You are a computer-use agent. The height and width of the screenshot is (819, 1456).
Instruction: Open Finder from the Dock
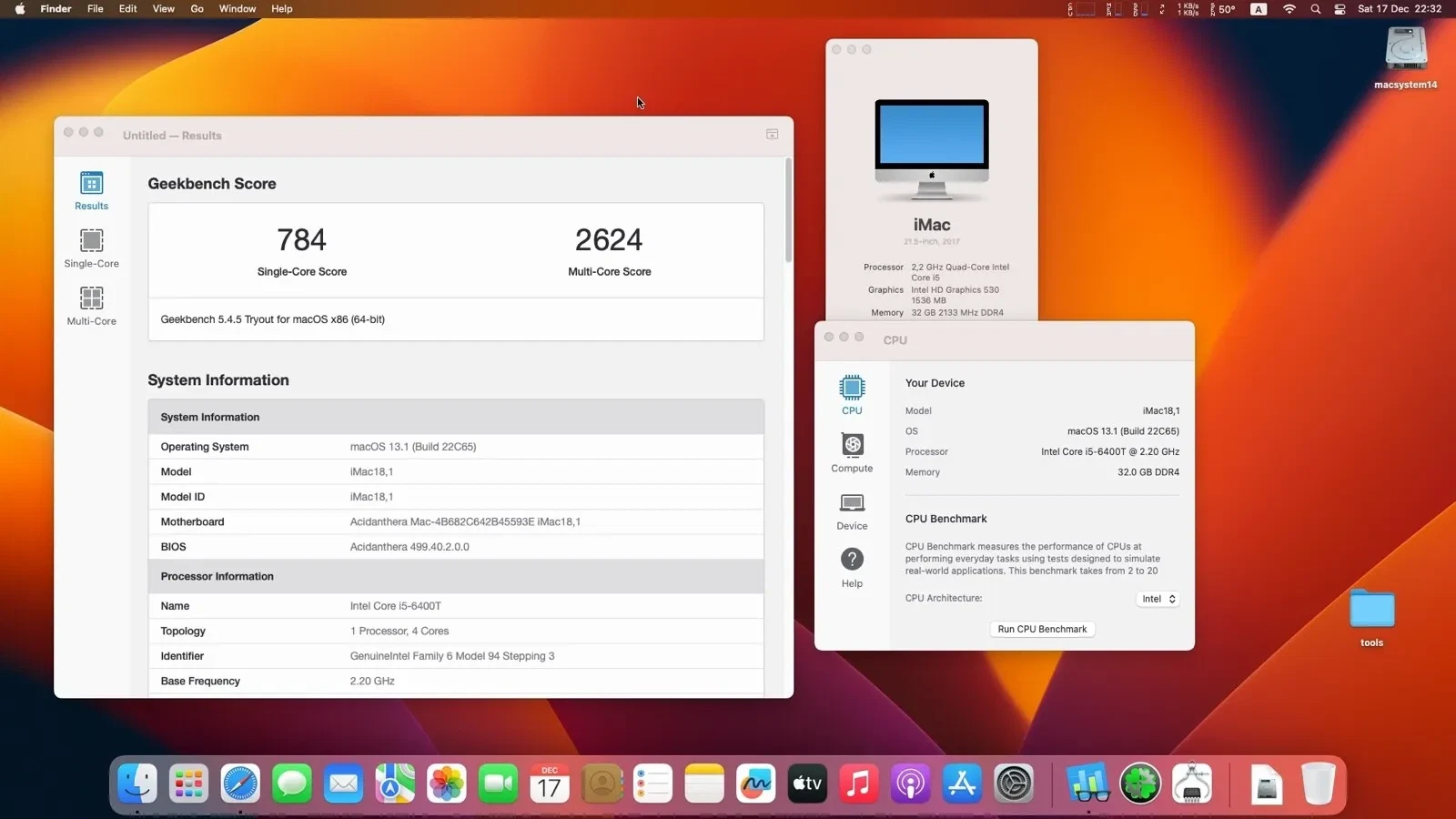click(x=137, y=783)
